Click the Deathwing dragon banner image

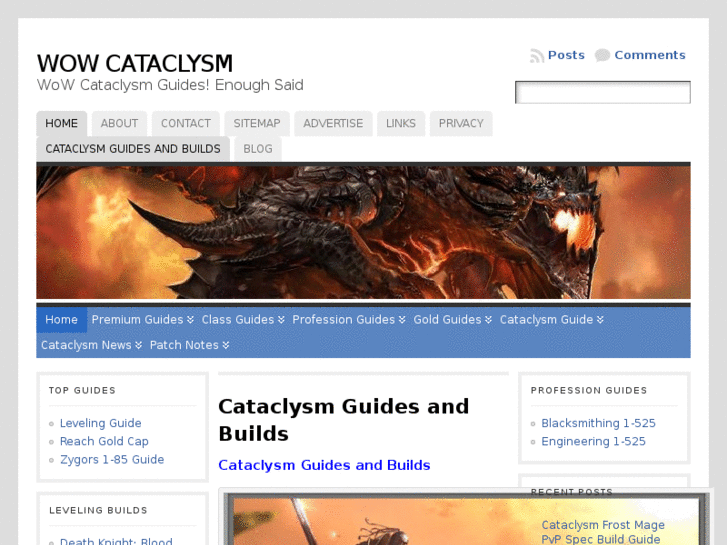[x=364, y=232]
